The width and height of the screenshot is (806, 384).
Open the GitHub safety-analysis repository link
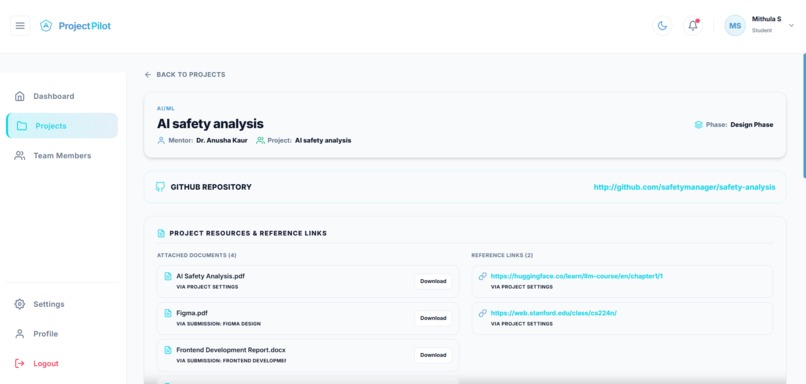coord(684,187)
